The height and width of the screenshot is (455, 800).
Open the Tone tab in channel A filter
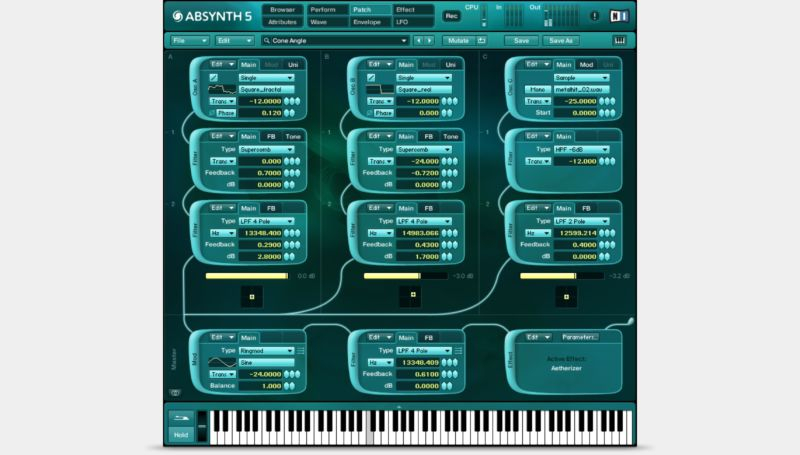coord(293,136)
